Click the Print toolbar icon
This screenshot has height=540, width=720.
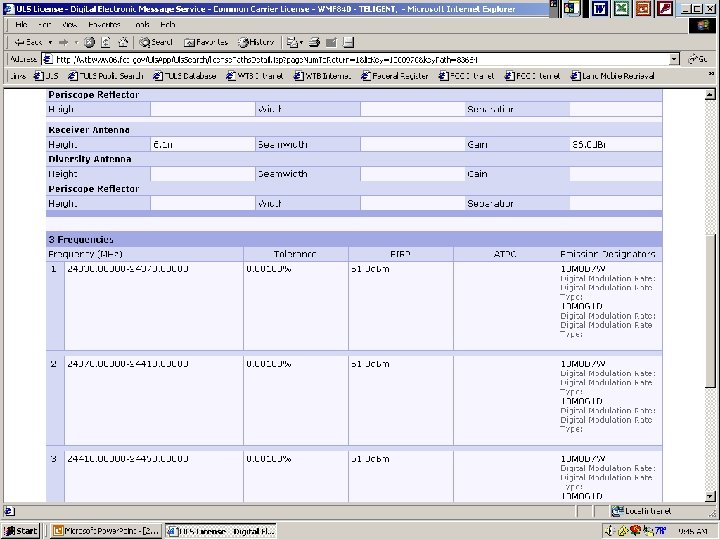point(314,42)
